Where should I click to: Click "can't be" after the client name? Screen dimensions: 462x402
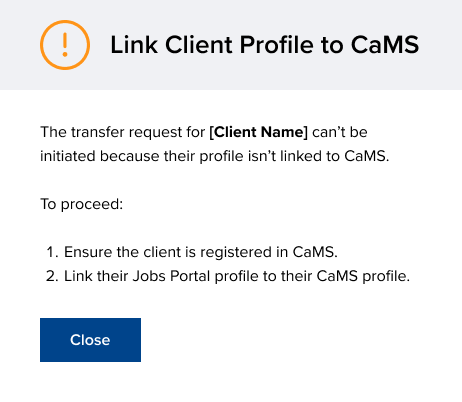[x=340, y=132]
